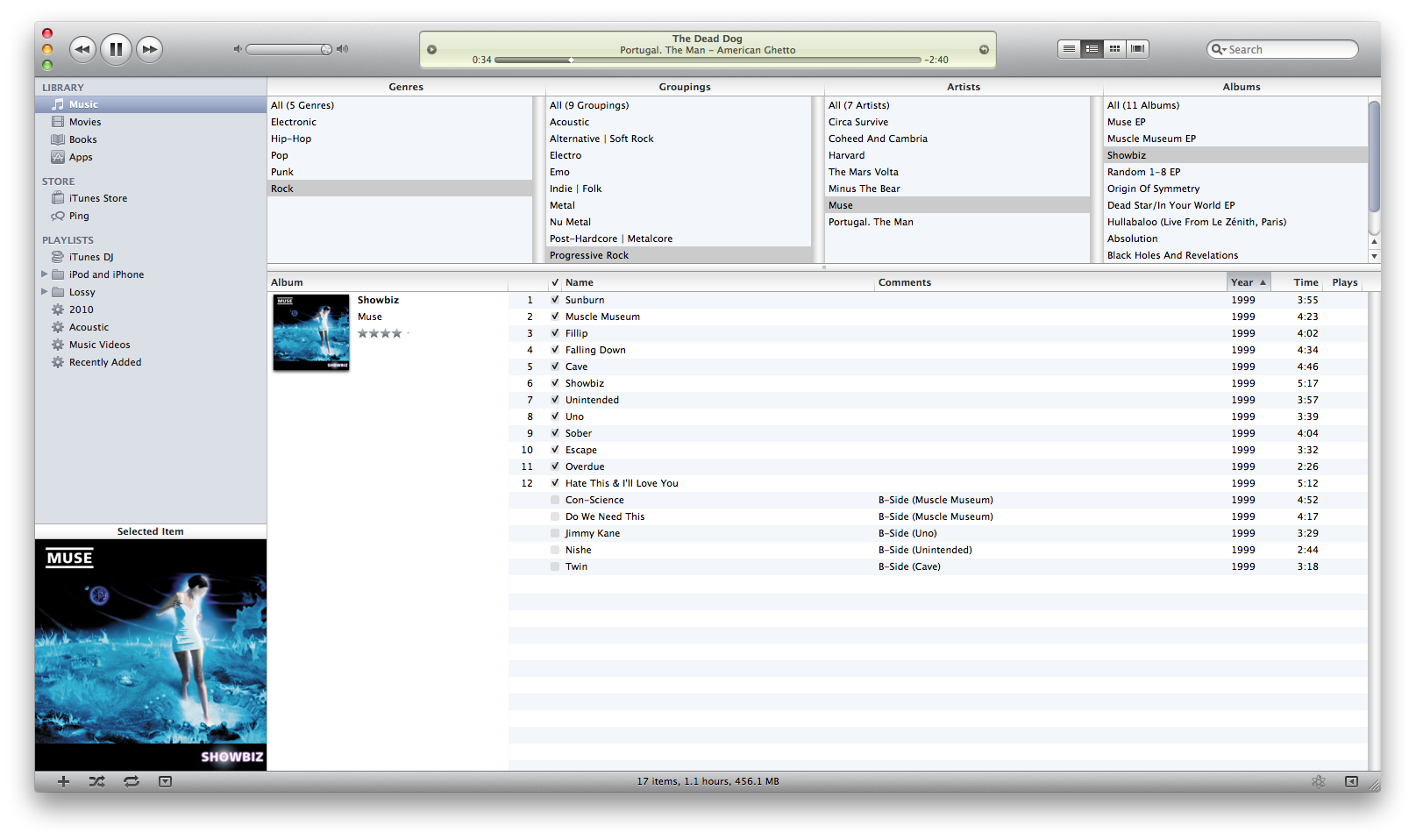Uncheck the Sunburn track
Image resolution: width=1416 pixels, height=840 pixels.
tap(555, 300)
